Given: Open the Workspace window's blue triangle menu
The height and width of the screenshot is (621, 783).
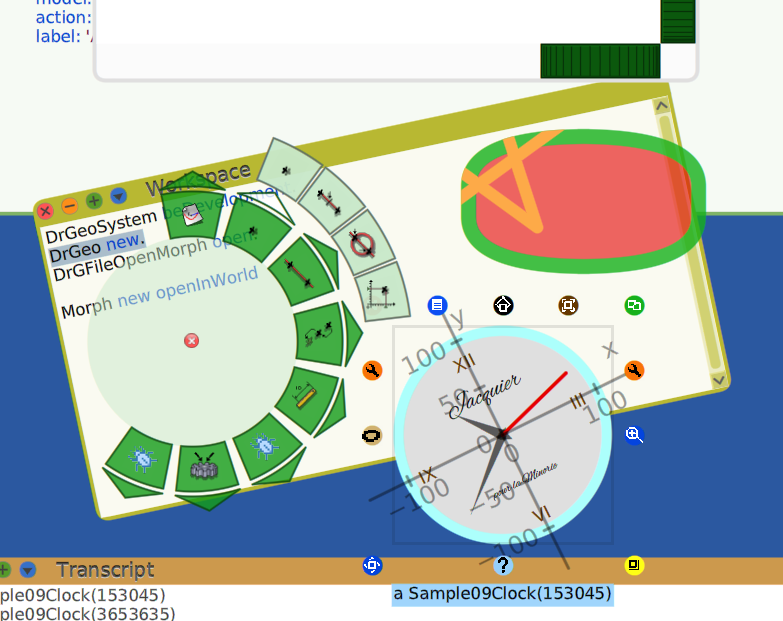Looking at the screenshot, I should [x=118, y=196].
